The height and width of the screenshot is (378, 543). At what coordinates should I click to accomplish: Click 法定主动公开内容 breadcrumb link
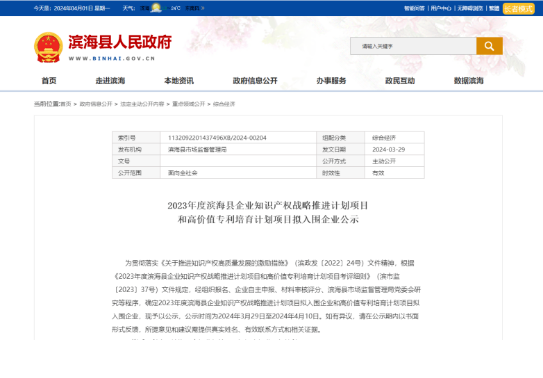[x=142, y=104]
